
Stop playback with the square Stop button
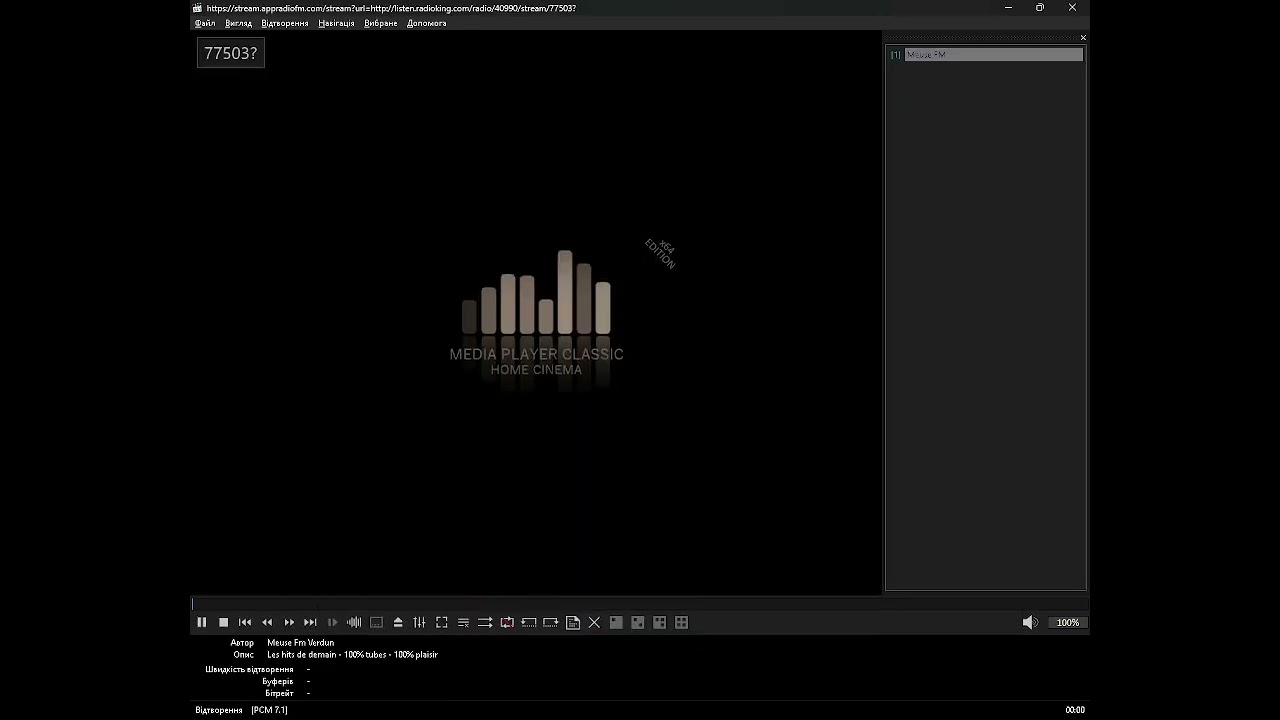coord(224,622)
